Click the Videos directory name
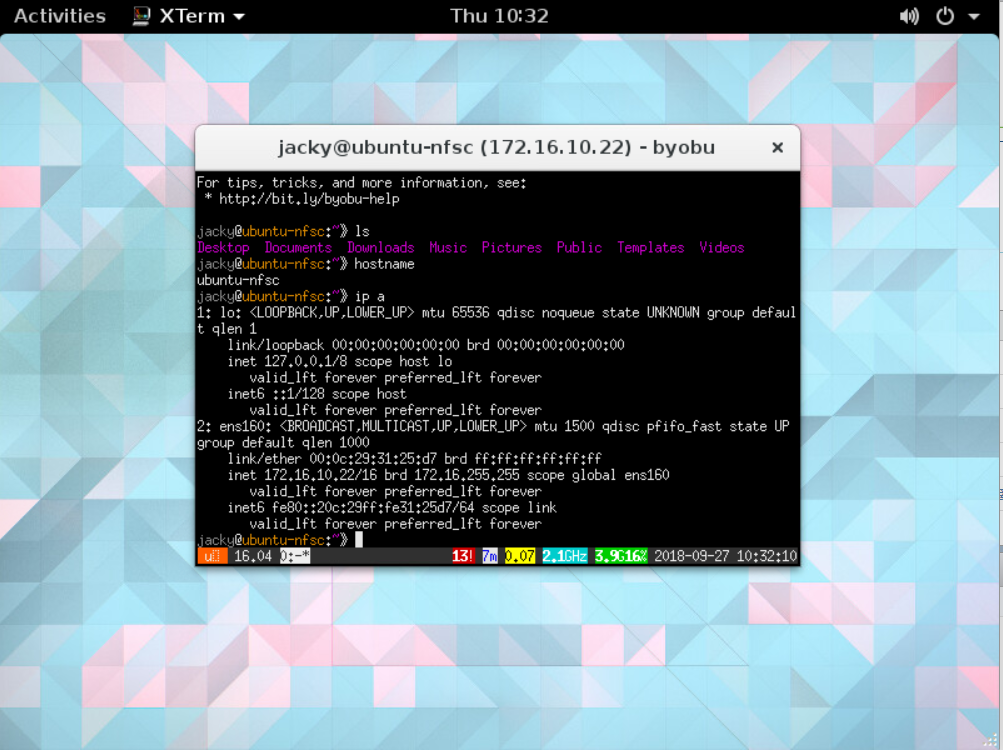Screen dimensions: 1003x750 (722, 248)
